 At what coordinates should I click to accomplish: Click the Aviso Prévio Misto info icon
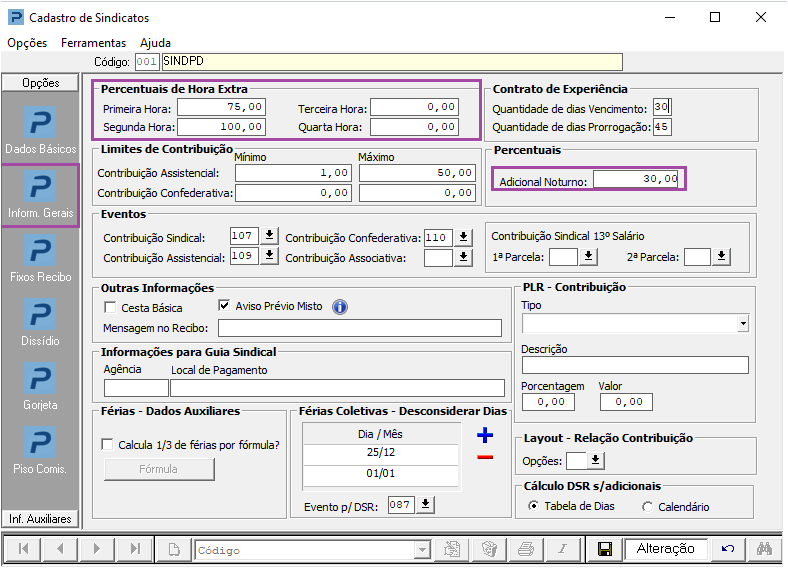(x=340, y=307)
